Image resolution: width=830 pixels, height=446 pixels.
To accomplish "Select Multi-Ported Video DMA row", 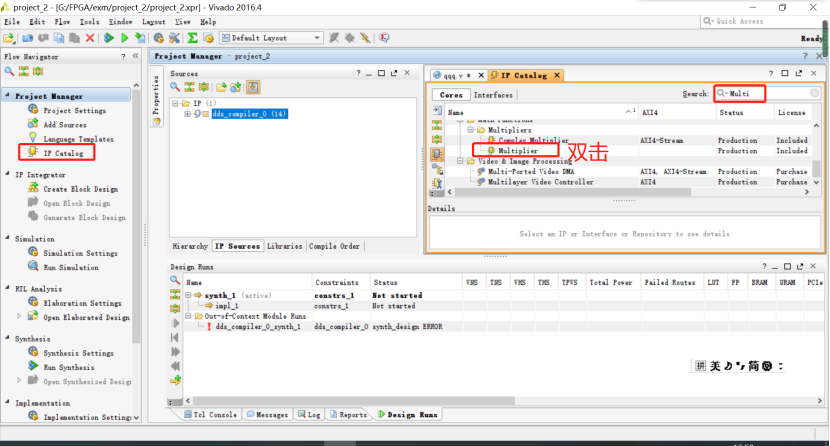I will pos(627,171).
